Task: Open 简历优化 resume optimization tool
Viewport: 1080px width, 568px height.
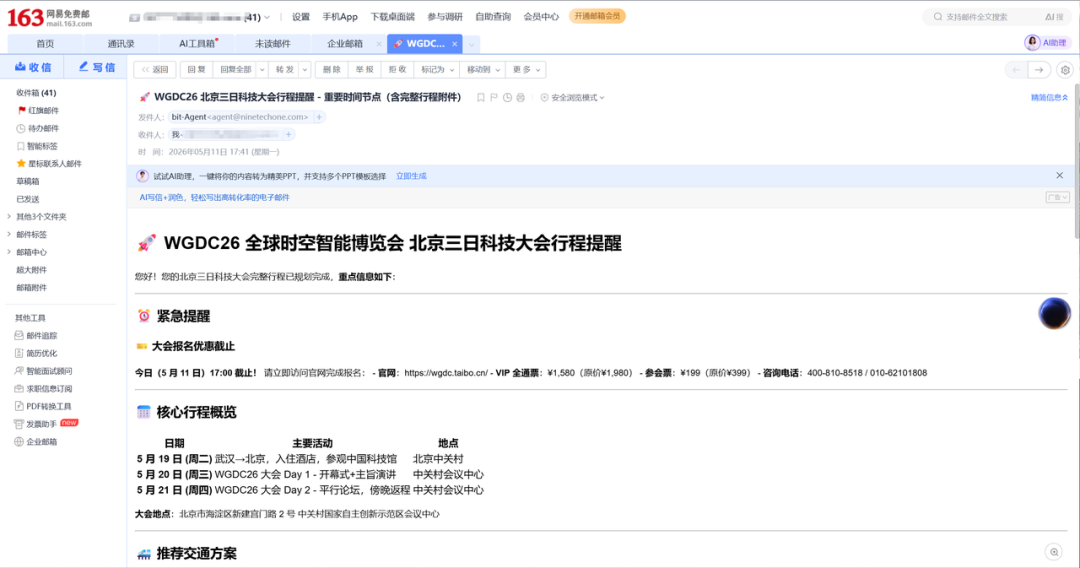Action: click(36, 353)
